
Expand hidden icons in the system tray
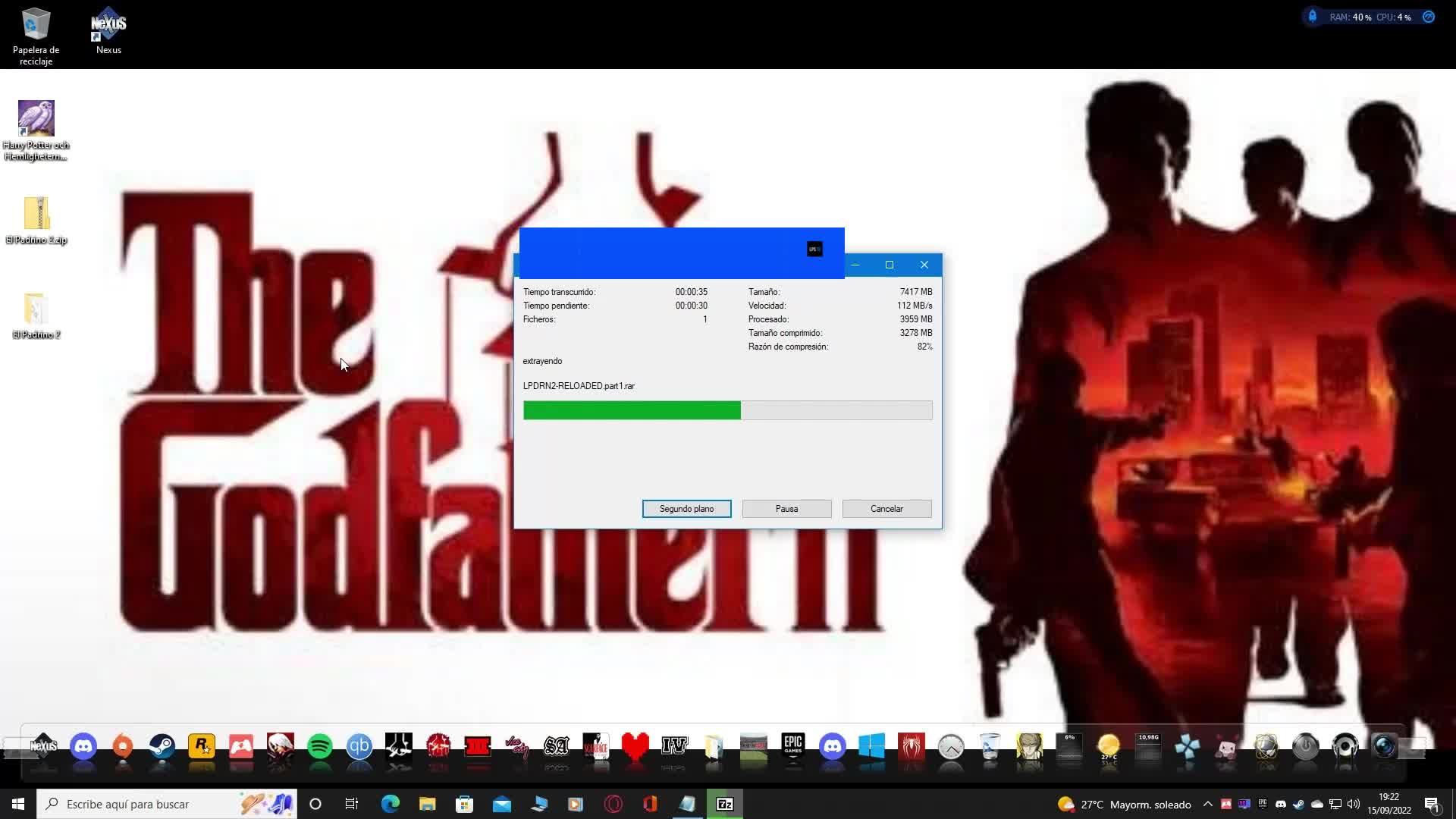click(1209, 804)
